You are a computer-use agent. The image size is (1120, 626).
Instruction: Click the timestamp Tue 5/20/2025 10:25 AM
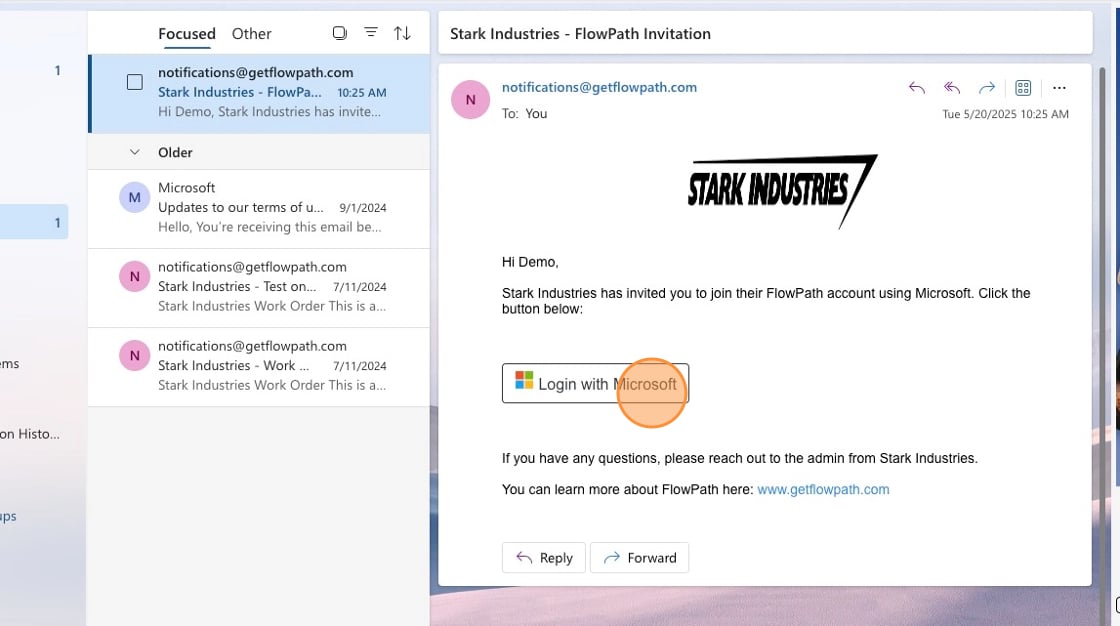pos(1005,114)
